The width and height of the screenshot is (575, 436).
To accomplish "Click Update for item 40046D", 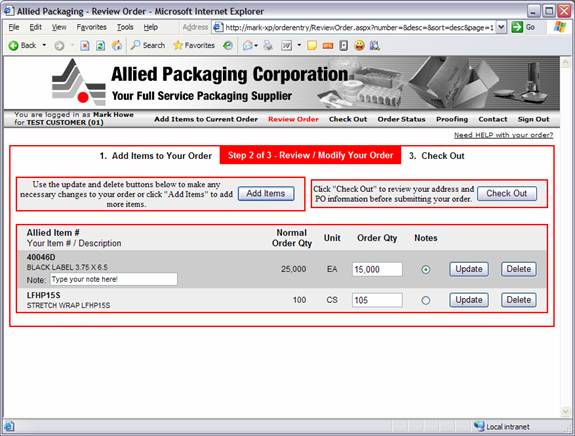I will coord(469,269).
